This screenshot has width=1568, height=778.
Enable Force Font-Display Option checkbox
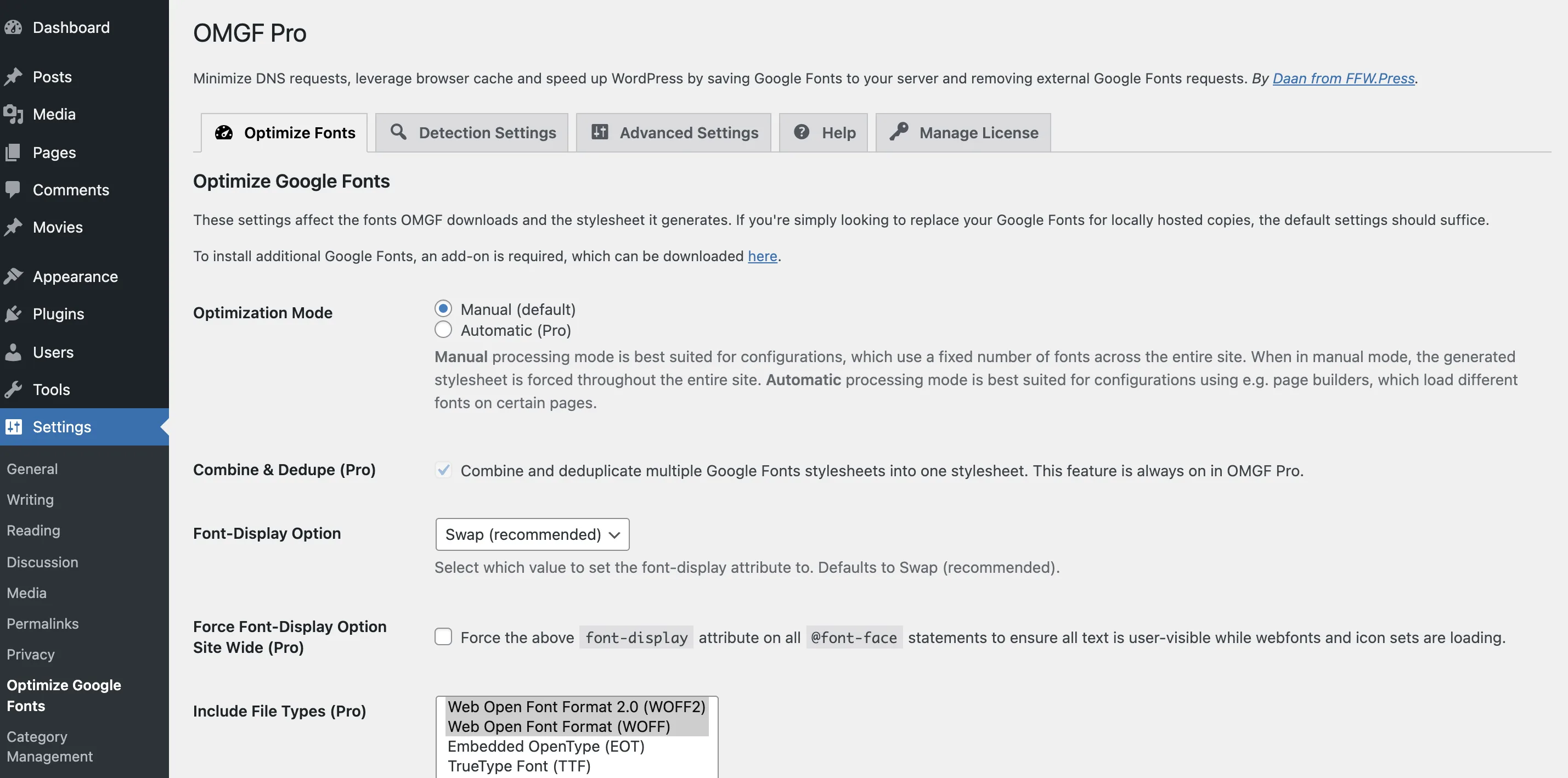[443, 637]
